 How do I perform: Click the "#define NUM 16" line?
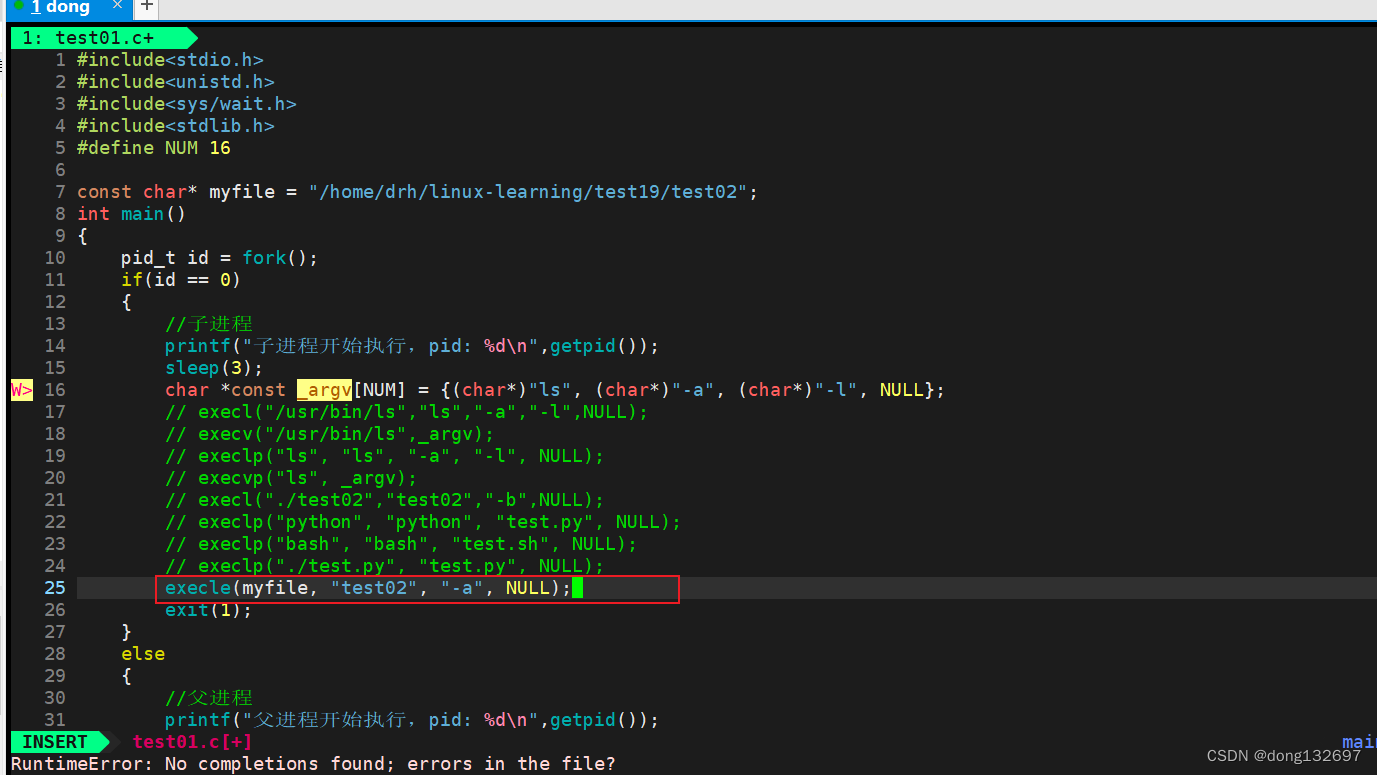tap(154, 148)
